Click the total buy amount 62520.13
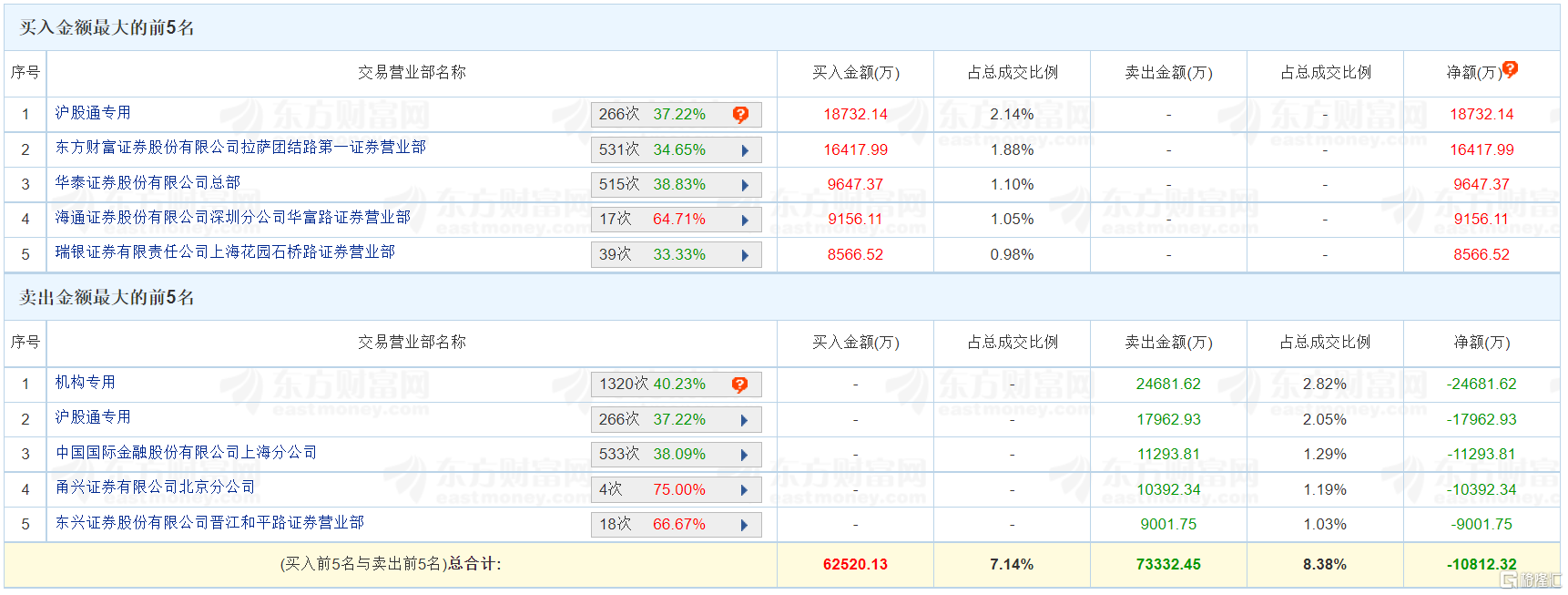This screenshot has width=1568, height=595. coord(855,564)
